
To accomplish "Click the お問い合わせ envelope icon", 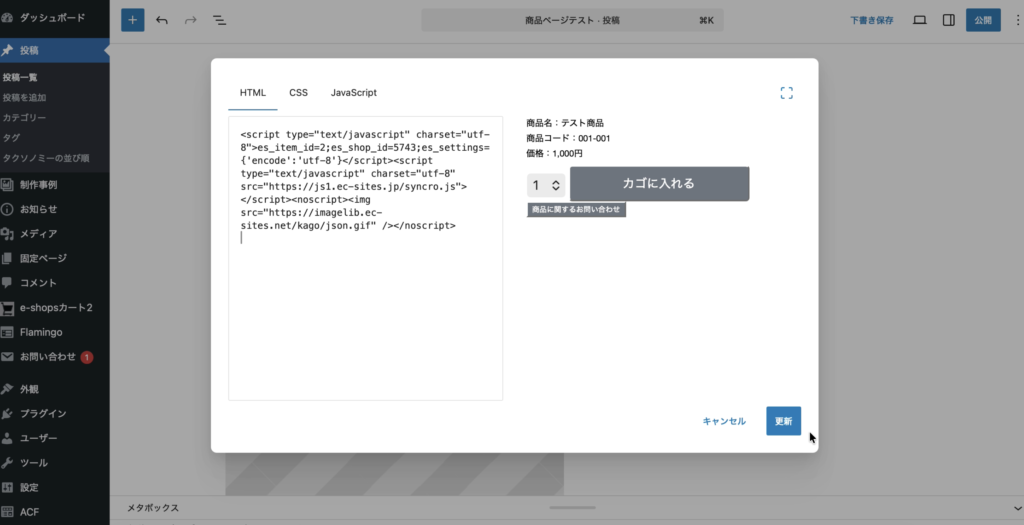I will (7, 357).
